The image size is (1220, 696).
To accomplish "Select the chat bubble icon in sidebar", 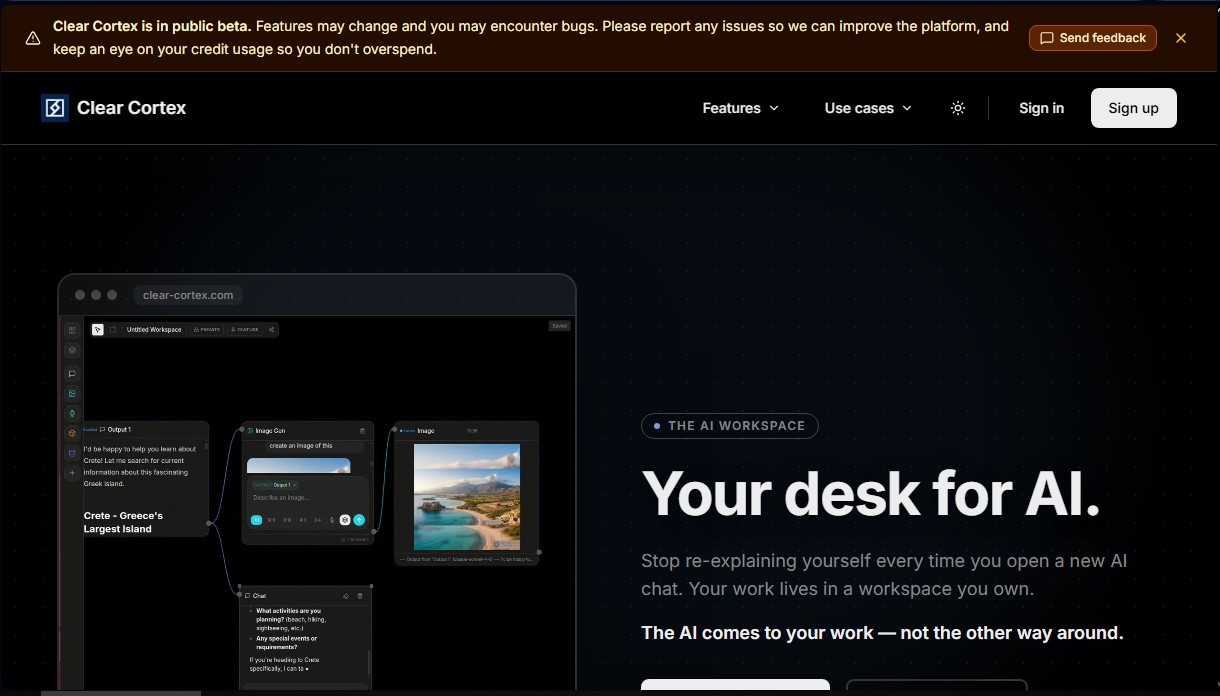I will coord(72,373).
